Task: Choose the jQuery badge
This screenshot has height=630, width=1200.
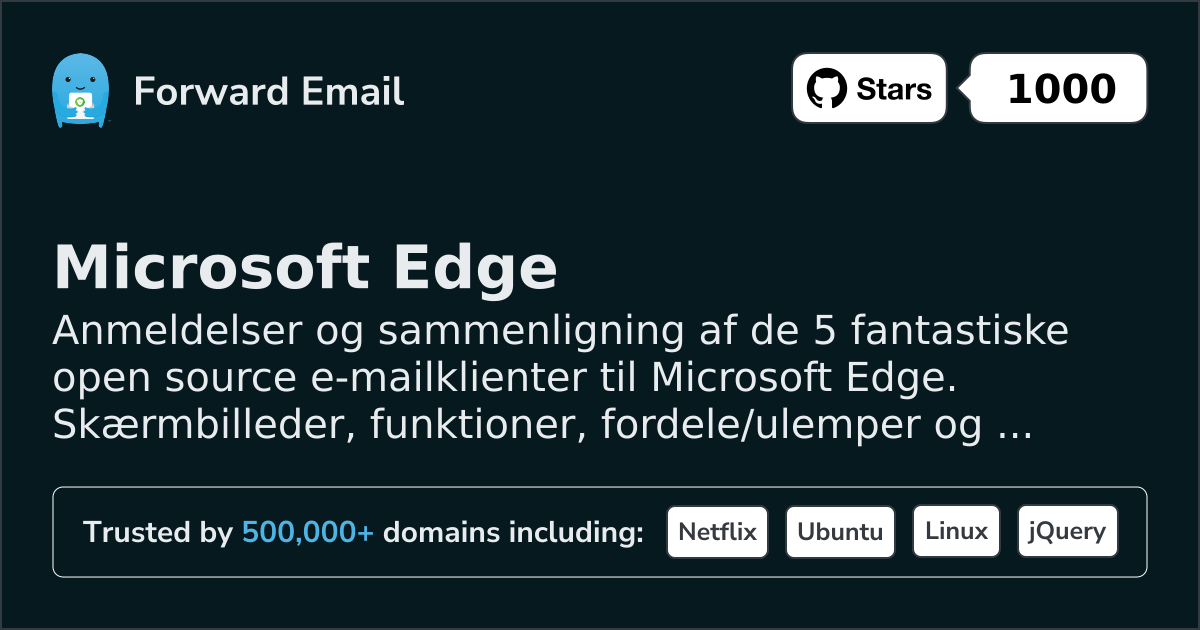Action: pos(1067,532)
